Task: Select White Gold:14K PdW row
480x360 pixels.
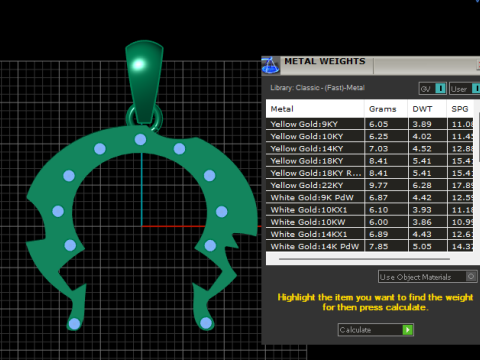Action: coord(369,246)
